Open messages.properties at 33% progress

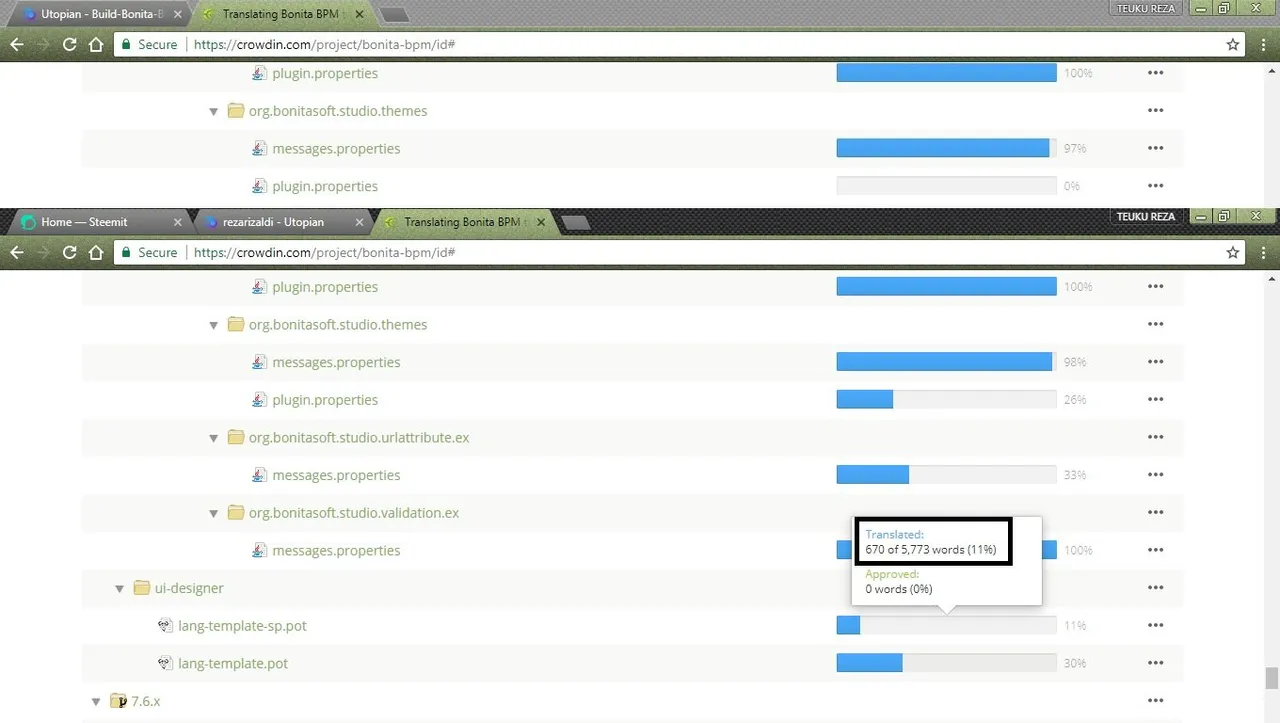[336, 475]
